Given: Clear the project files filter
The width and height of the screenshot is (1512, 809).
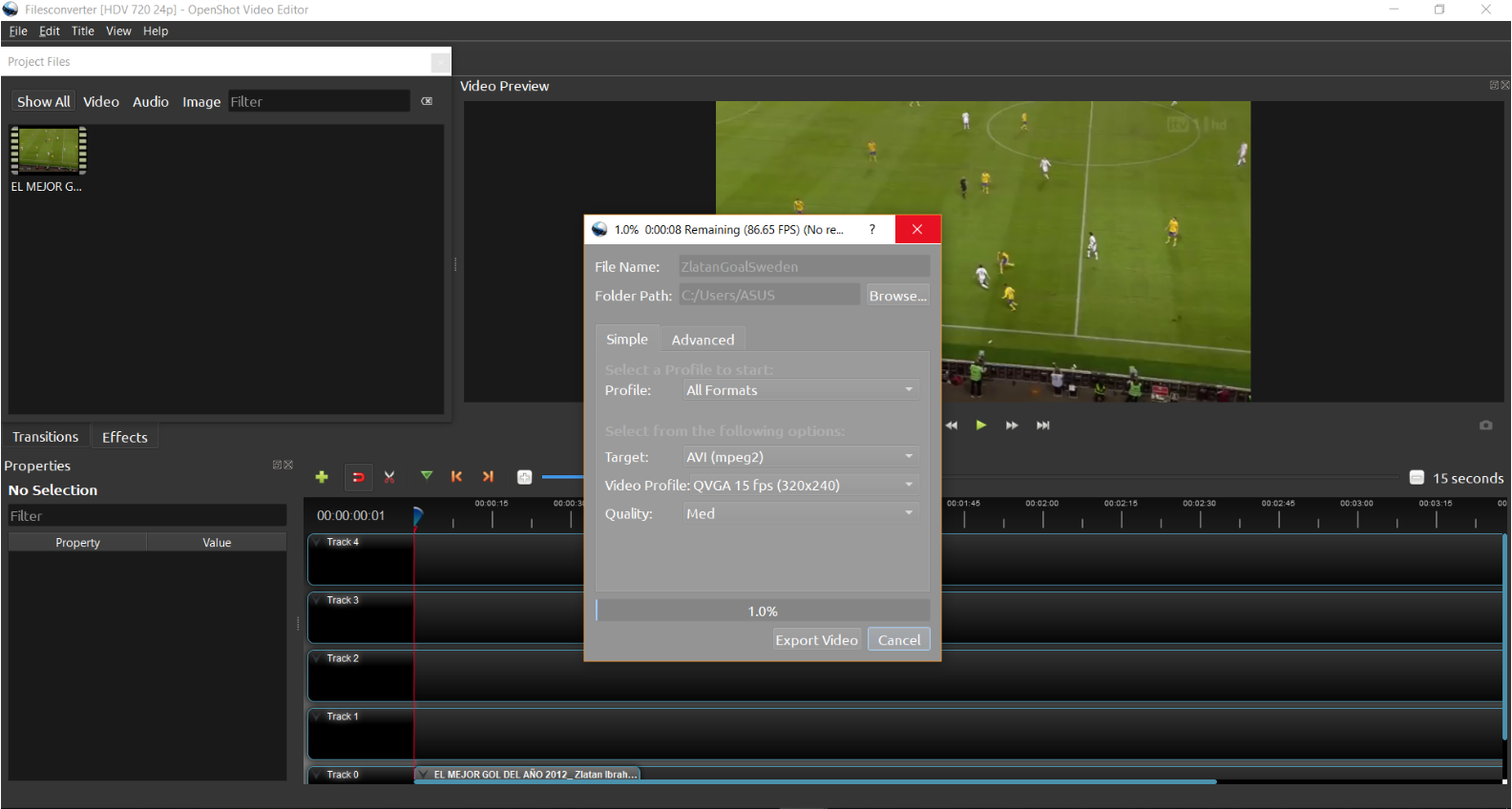Looking at the screenshot, I should point(427,101).
